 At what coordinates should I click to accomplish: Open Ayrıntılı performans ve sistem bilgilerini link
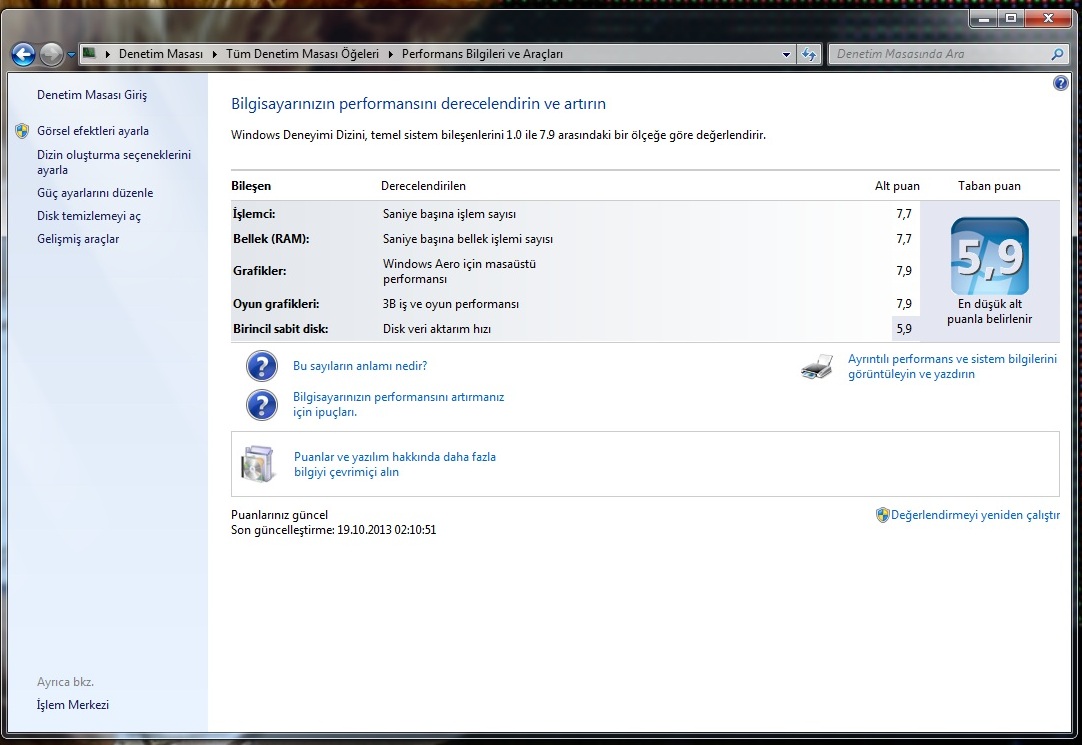[952, 366]
